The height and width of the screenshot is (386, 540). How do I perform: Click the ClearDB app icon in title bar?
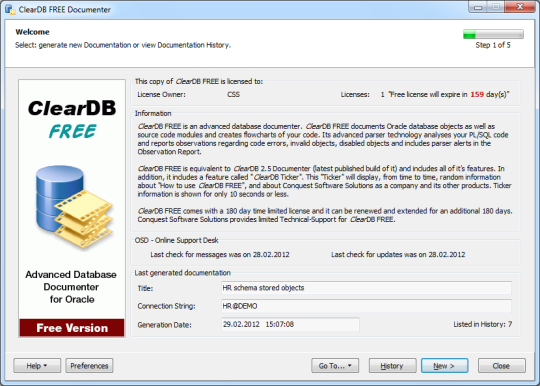click(x=10, y=9)
